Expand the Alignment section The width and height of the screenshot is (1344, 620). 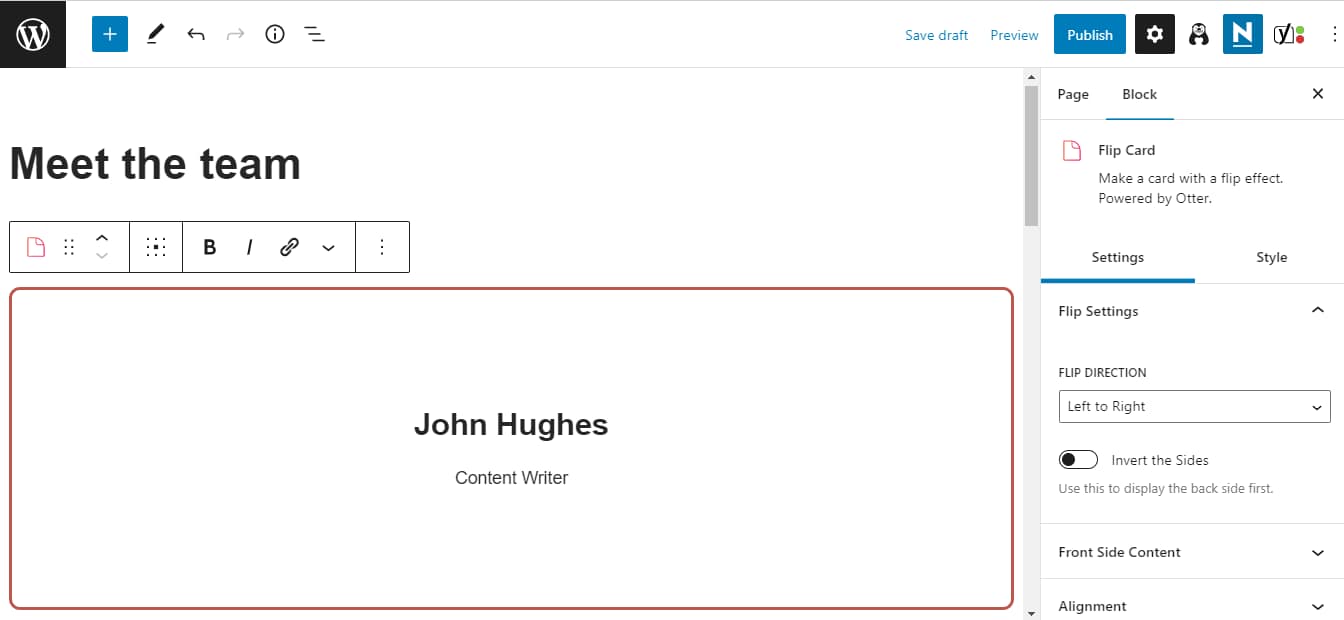coord(1188,604)
